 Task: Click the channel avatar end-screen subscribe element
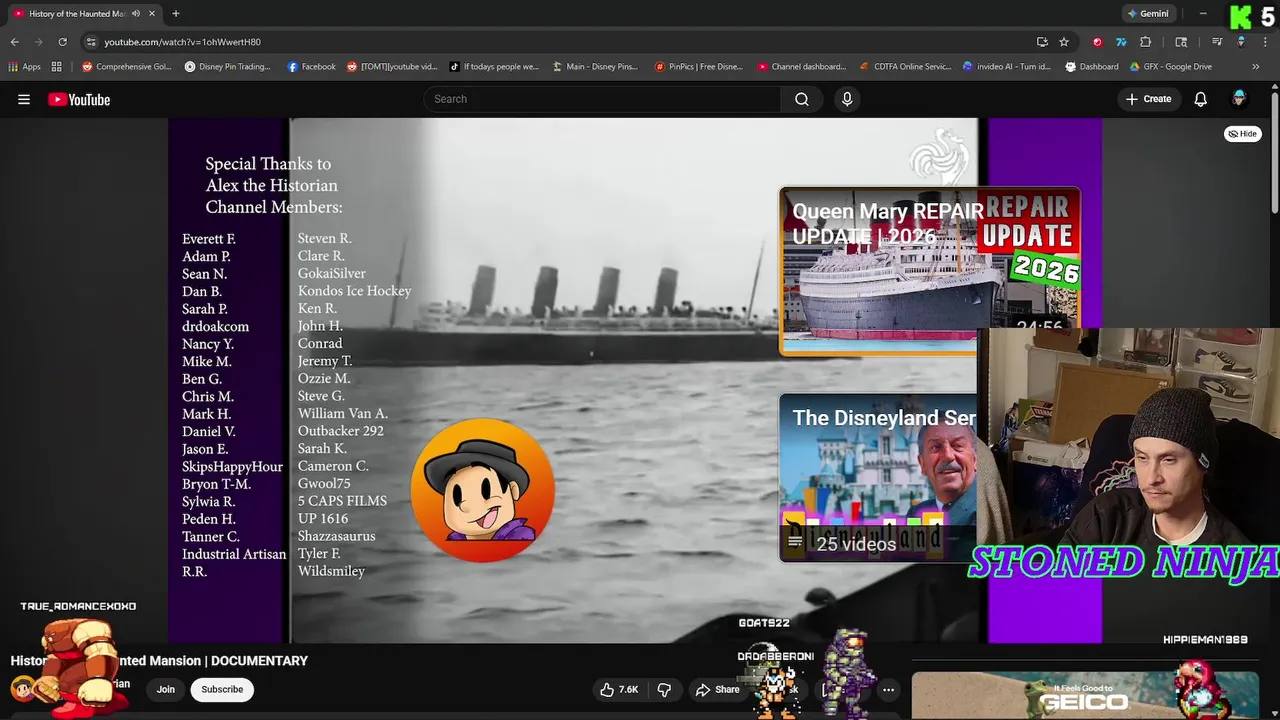pyautogui.click(x=483, y=490)
